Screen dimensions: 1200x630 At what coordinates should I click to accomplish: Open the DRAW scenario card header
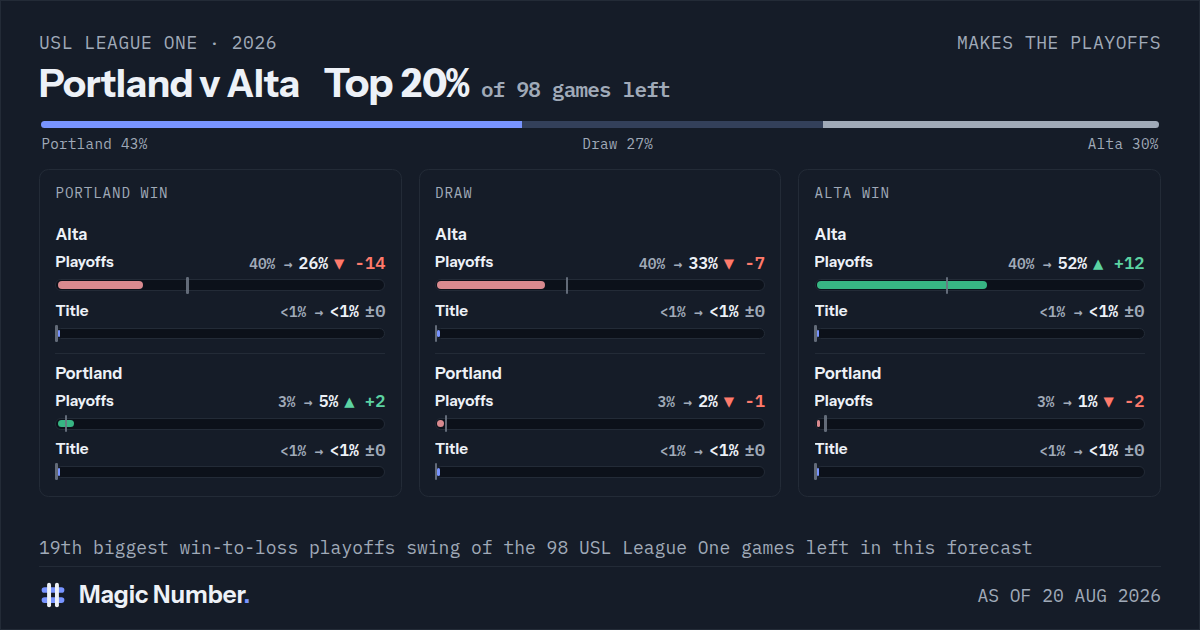[454, 193]
